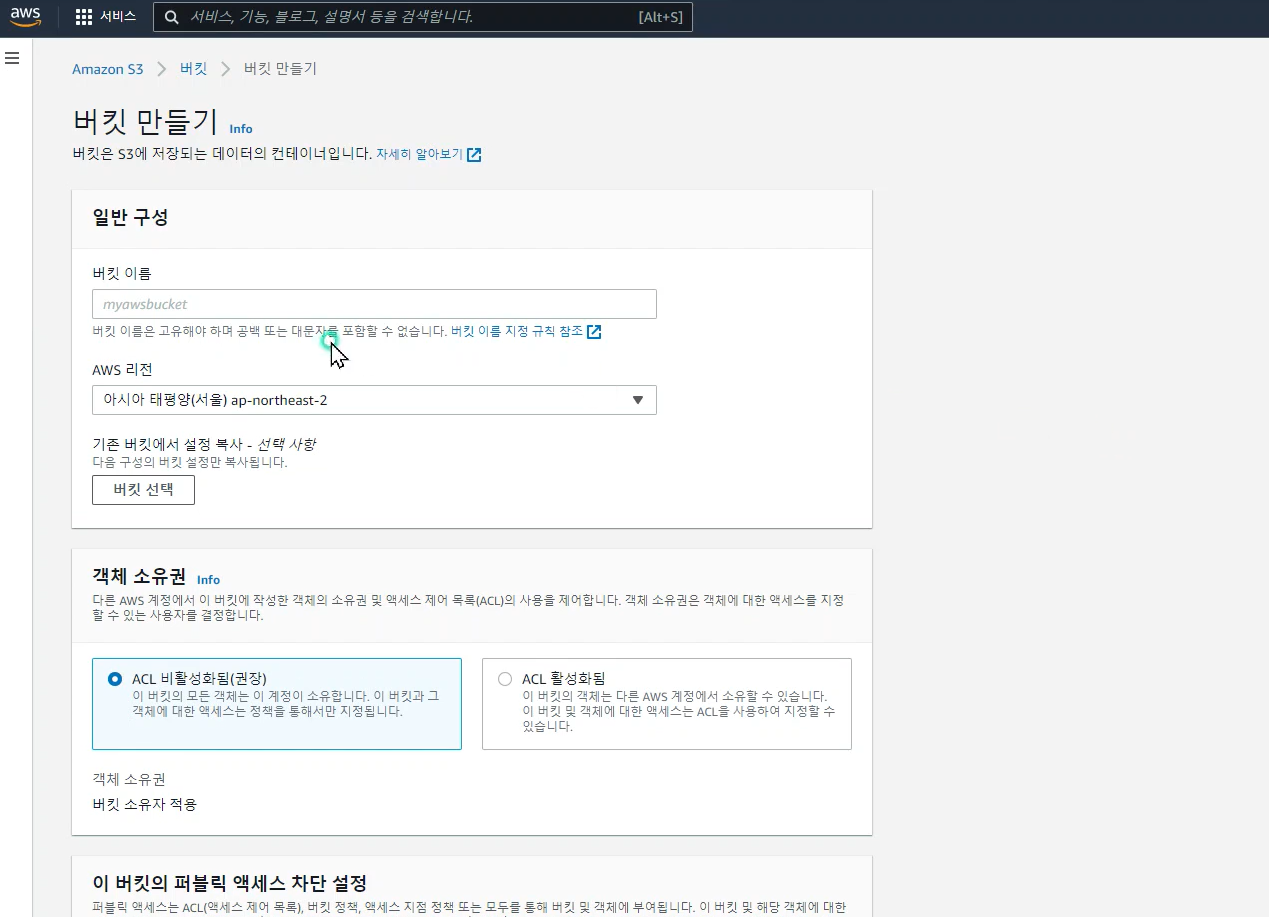The image size is (1269, 917).
Task: Select ACL 비활성화됨(권장) radio option
Action: click(x=115, y=679)
